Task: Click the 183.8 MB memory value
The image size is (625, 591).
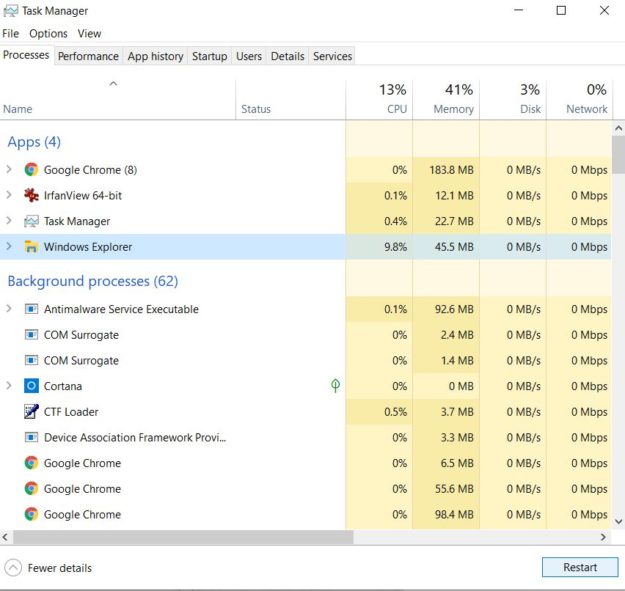Action: (x=451, y=170)
